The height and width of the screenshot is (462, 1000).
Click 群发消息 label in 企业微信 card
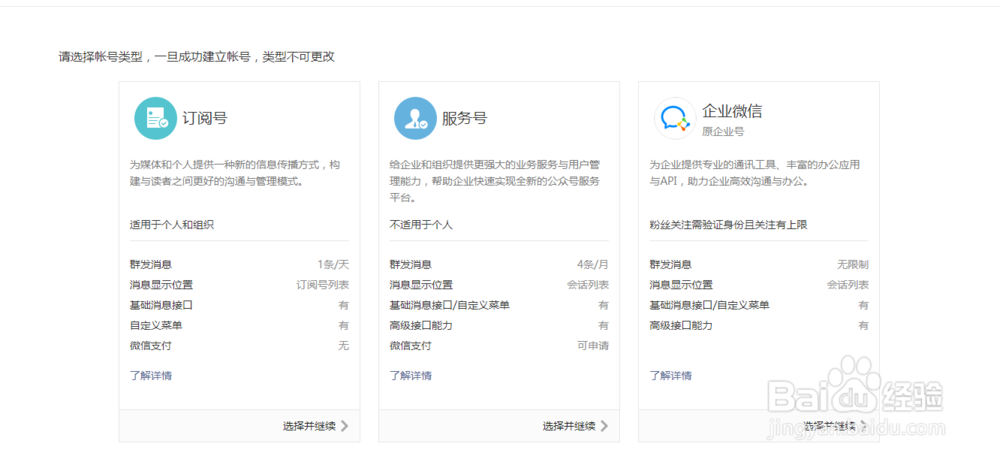[x=671, y=264]
